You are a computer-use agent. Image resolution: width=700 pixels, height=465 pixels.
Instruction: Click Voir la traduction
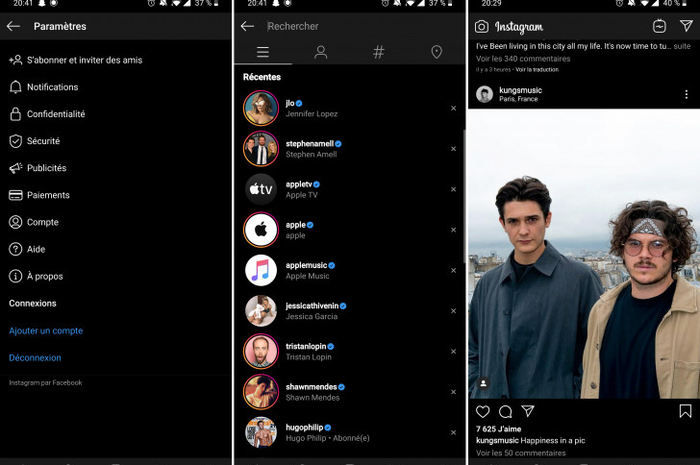click(537, 70)
